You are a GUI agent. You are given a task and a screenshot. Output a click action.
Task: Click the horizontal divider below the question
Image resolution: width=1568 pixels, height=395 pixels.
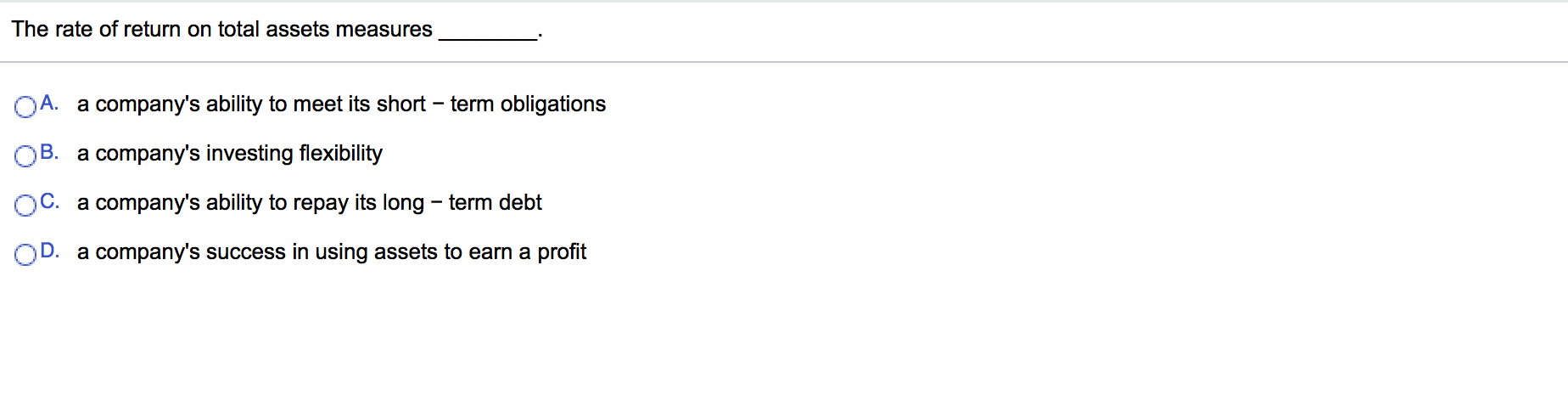784,62
